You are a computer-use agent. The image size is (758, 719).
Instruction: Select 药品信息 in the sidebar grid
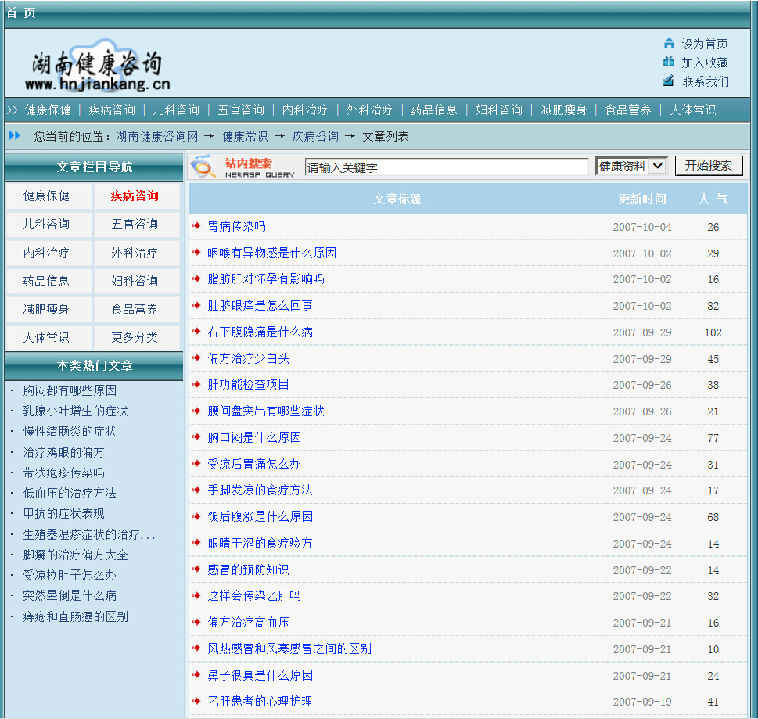[46, 280]
